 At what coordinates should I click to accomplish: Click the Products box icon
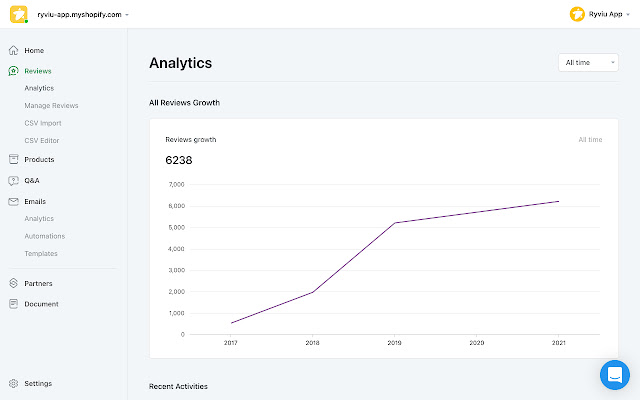13,159
